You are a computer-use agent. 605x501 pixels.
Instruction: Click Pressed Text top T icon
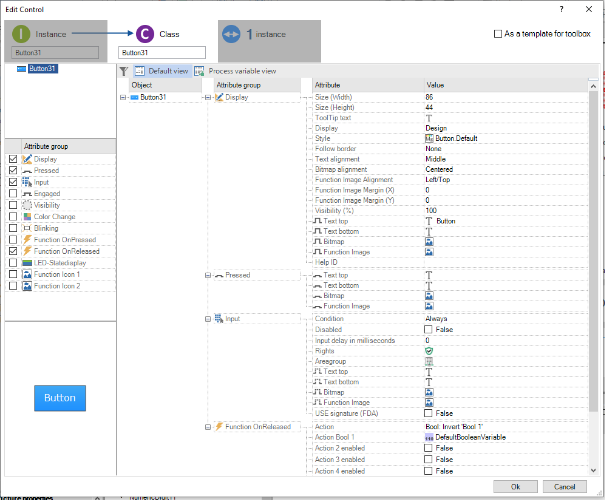click(x=429, y=275)
